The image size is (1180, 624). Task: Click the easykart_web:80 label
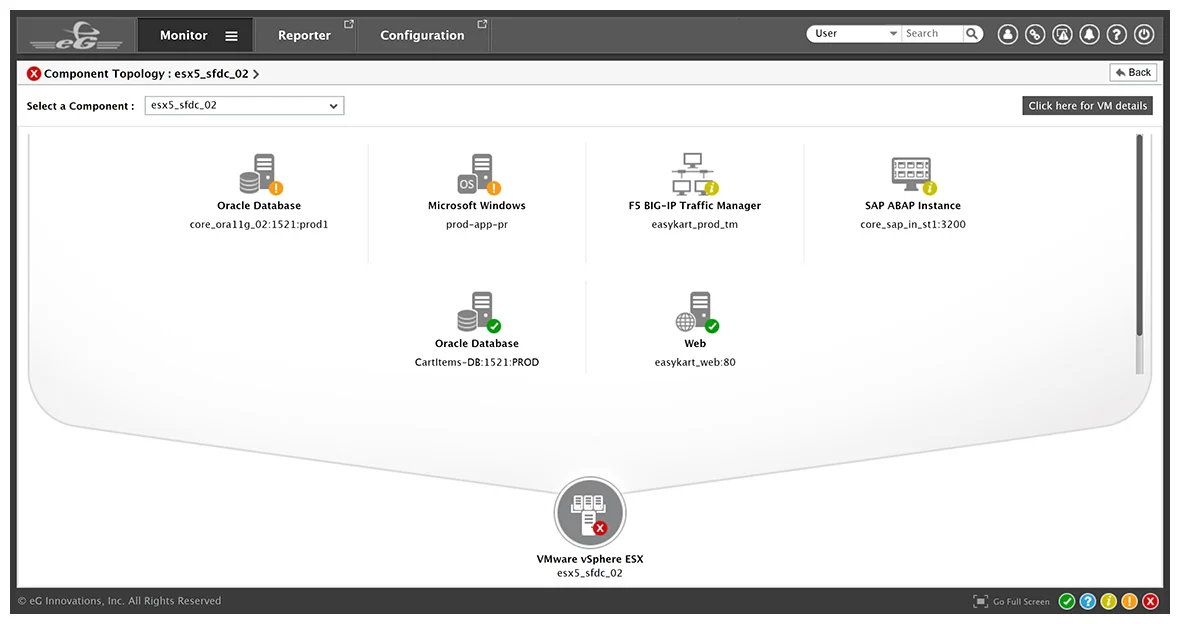point(695,362)
